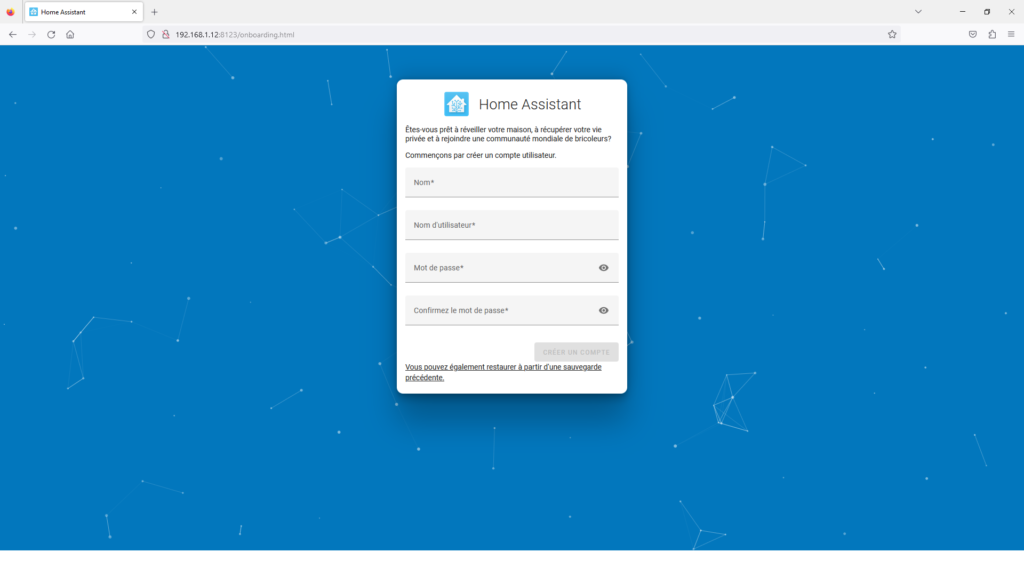Click the forward navigation arrow icon

tap(29, 33)
